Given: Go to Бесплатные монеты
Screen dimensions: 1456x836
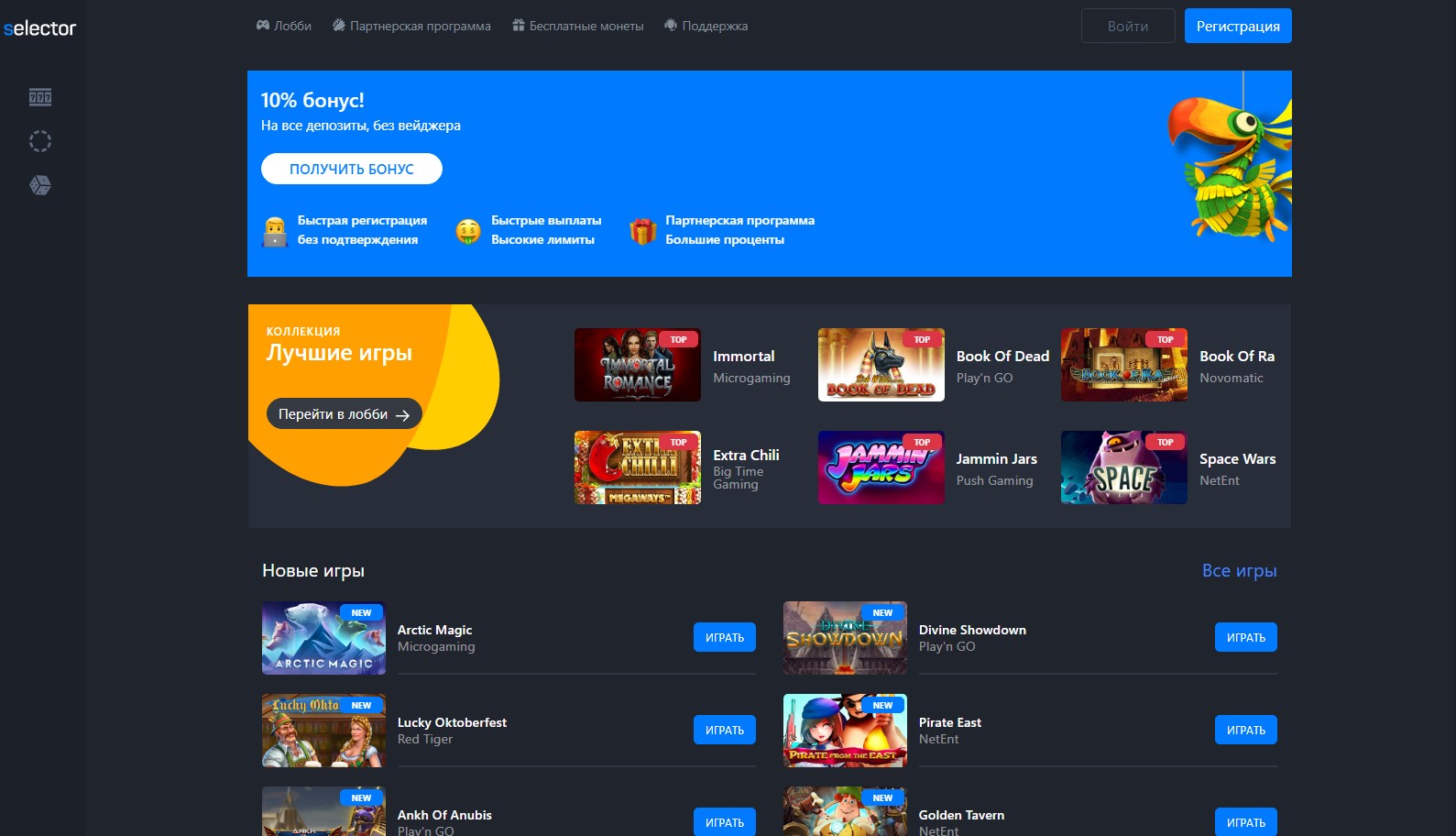Looking at the screenshot, I should tap(578, 26).
